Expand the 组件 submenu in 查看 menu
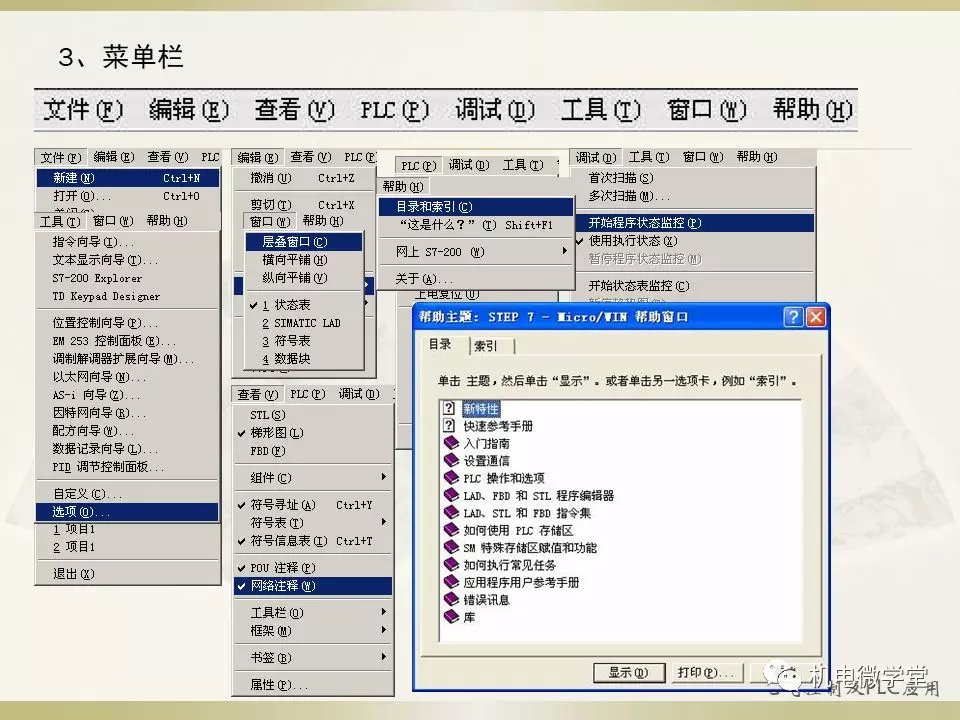The width and height of the screenshot is (960, 720). point(383,478)
